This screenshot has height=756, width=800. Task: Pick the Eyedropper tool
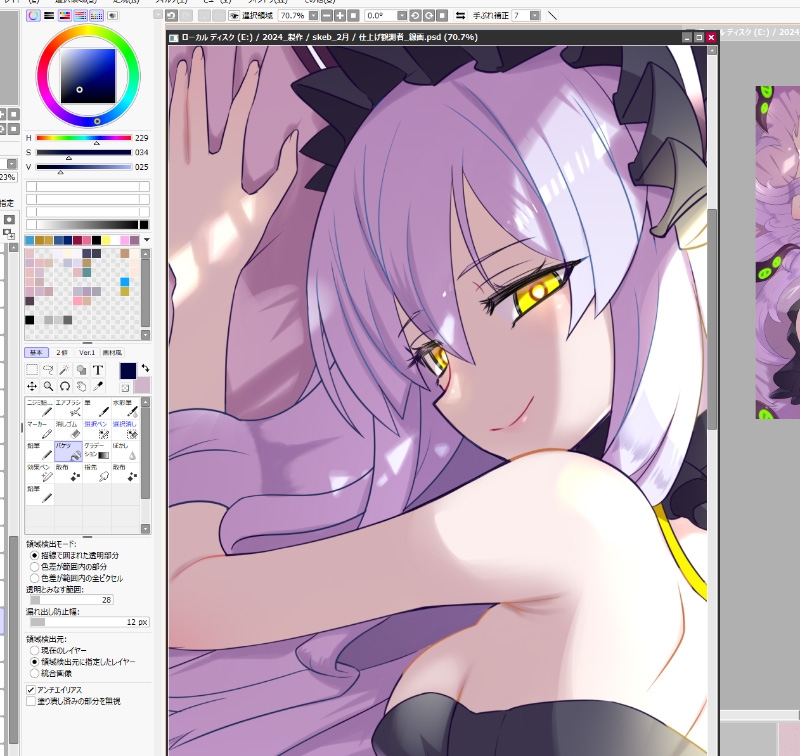[x=98, y=386]
